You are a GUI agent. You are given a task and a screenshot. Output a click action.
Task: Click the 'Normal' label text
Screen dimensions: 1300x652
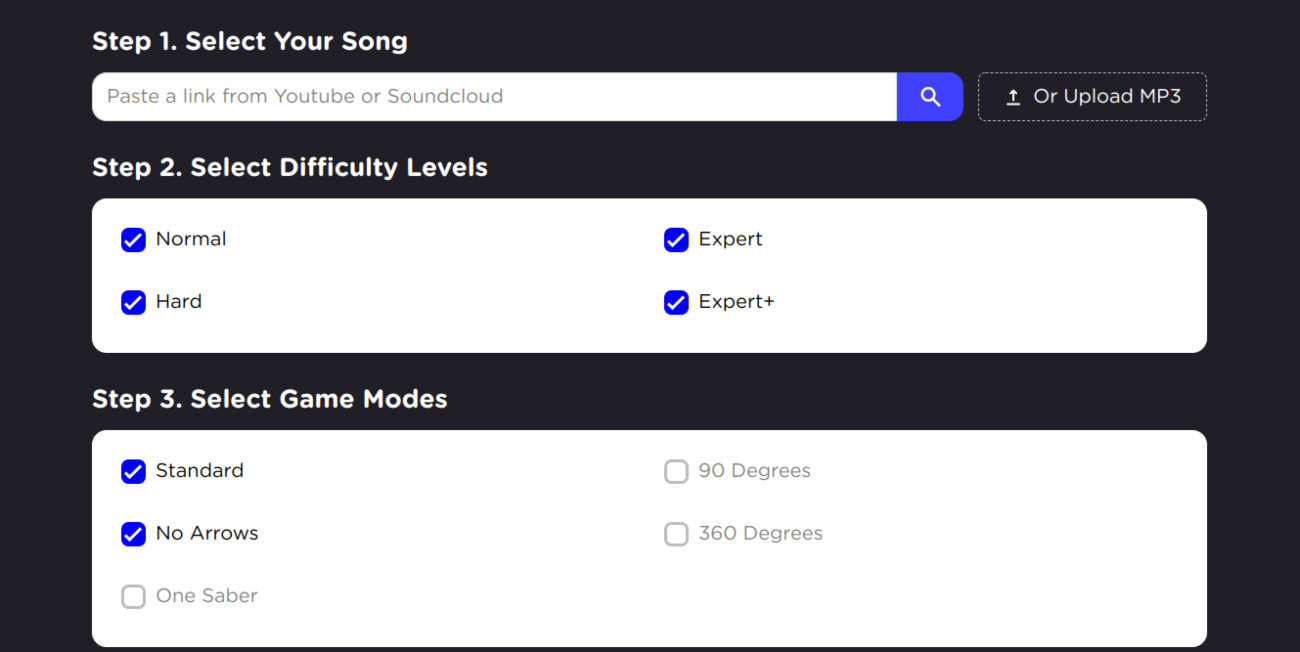[191, 239]
